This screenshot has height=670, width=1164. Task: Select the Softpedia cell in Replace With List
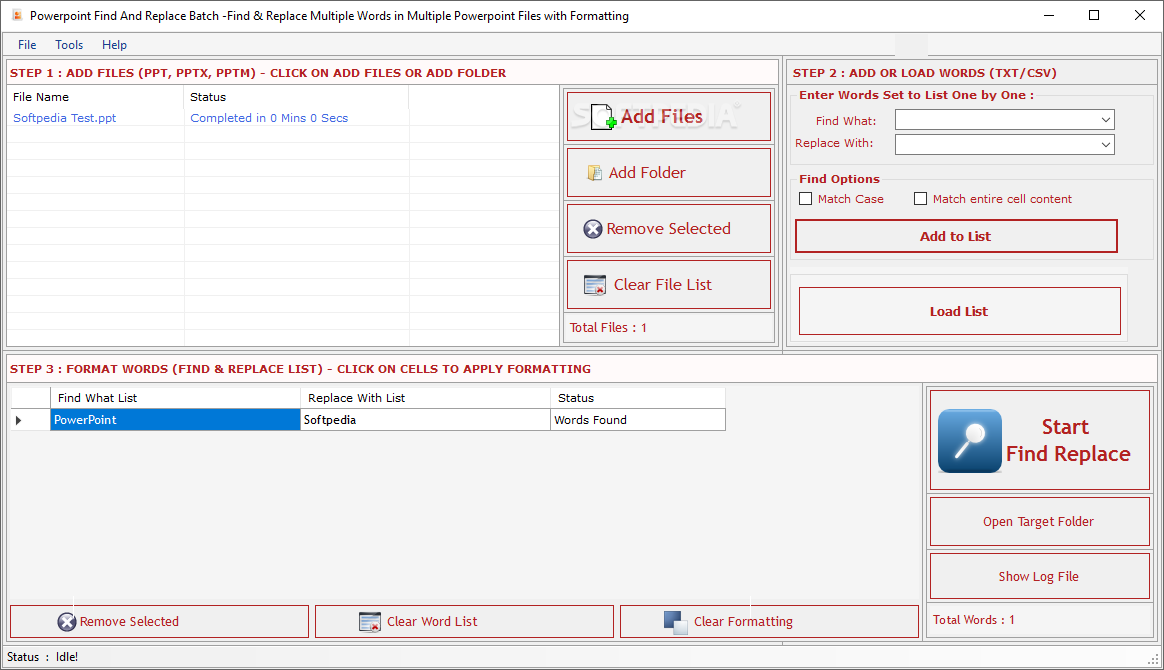click(425, 420)
